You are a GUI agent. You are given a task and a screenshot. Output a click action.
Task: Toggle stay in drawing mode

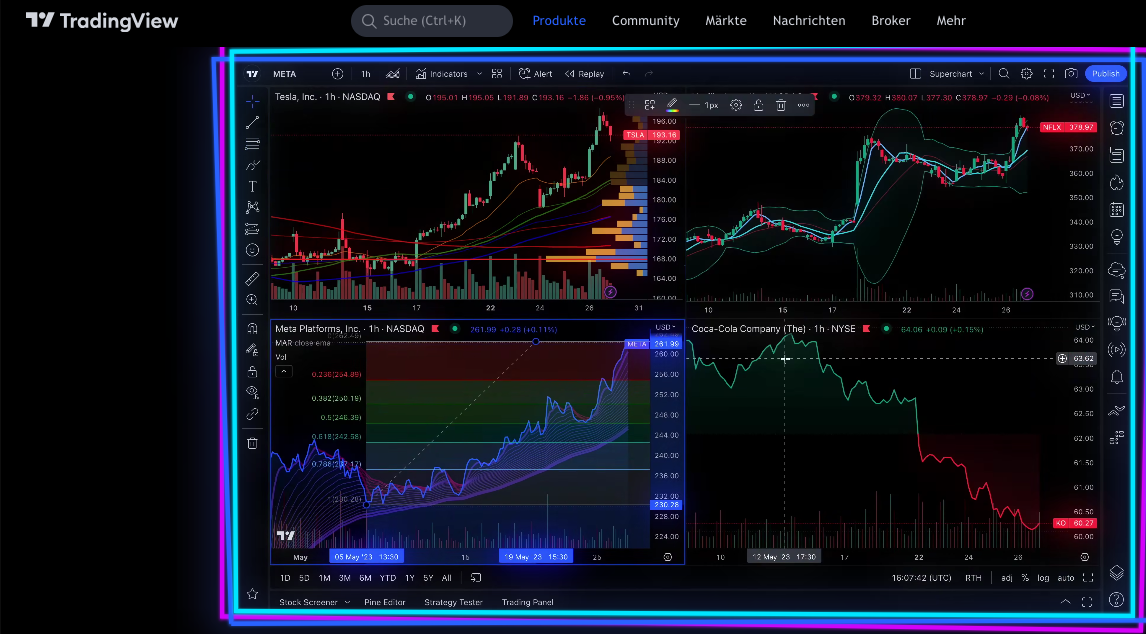pyautogui.click(x=252, y=350)
